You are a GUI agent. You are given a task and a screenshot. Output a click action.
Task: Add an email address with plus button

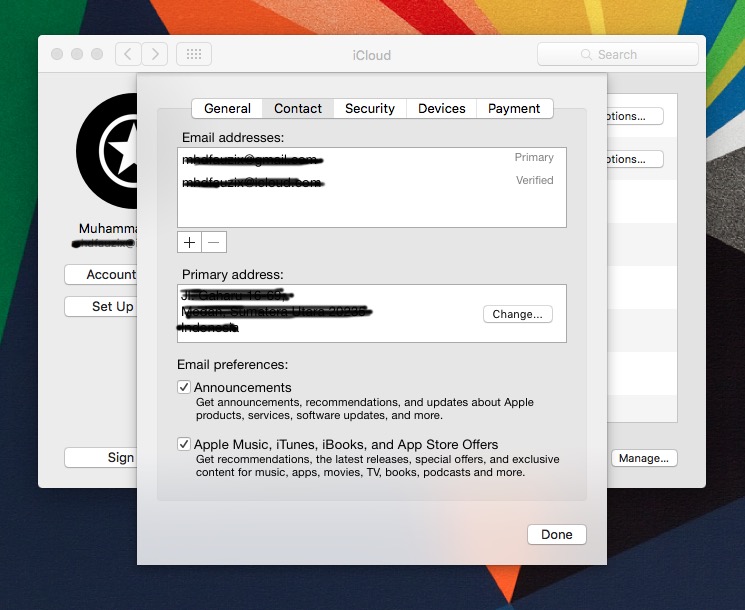189,242
